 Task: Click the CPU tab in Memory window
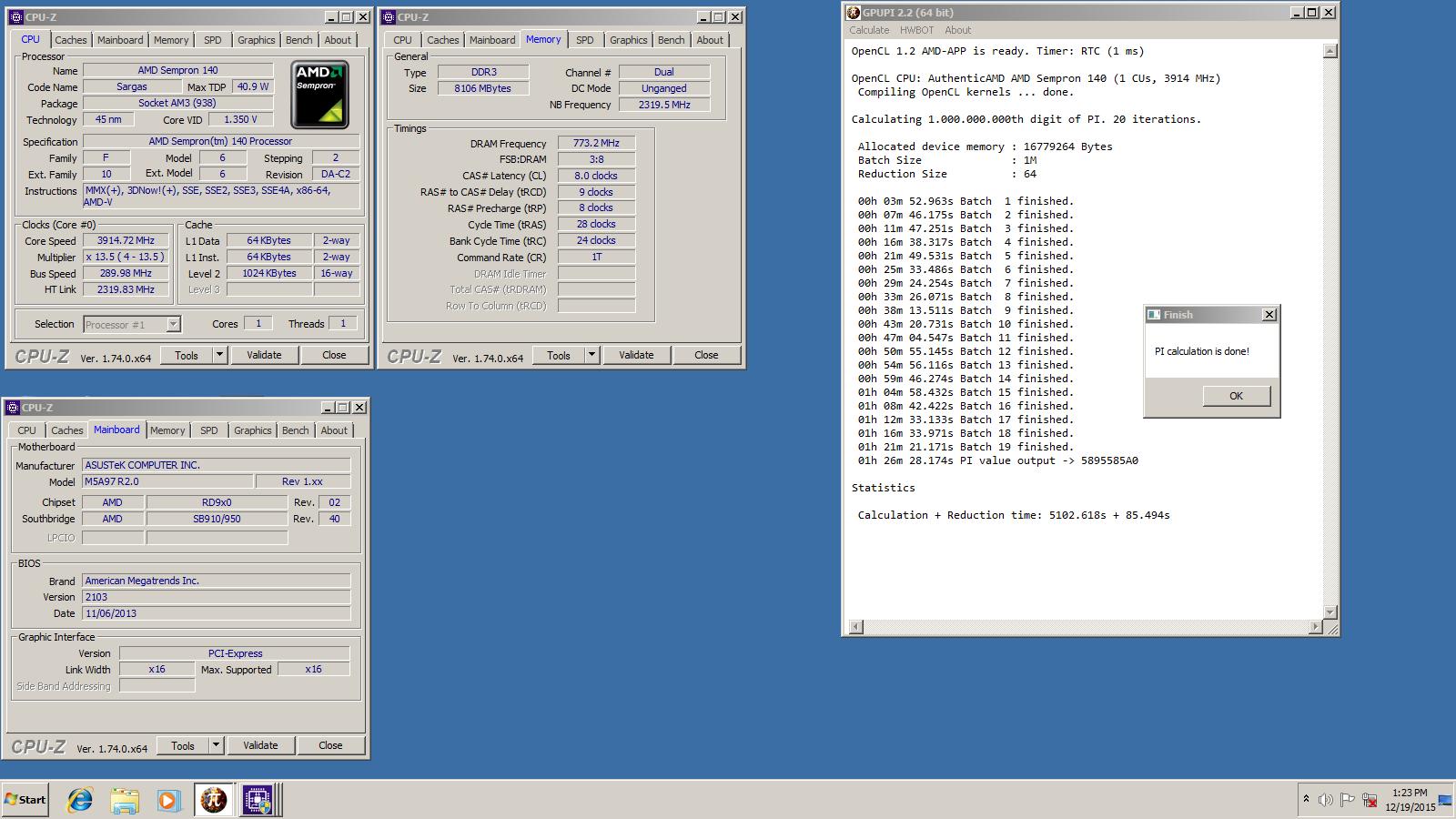click(x=402, y=40)
